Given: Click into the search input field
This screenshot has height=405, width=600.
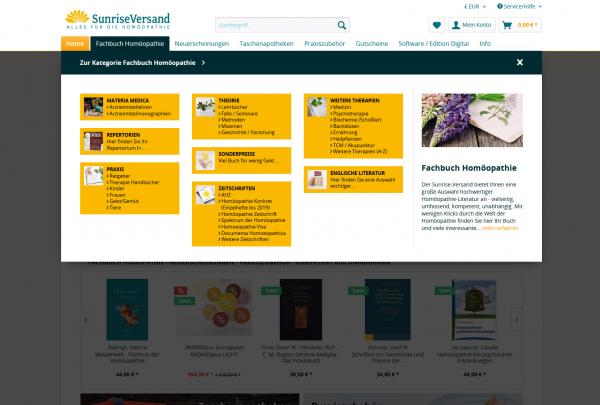Looking at the screenshot, I should click(272, 25).
